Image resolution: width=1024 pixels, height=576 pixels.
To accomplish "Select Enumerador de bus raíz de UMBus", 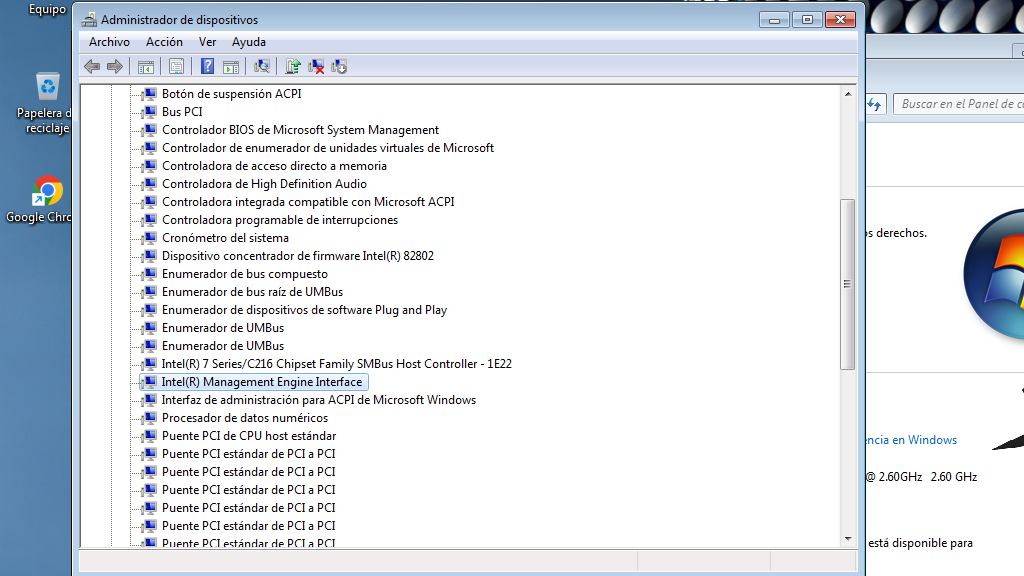I will click(x=252, y=291).
